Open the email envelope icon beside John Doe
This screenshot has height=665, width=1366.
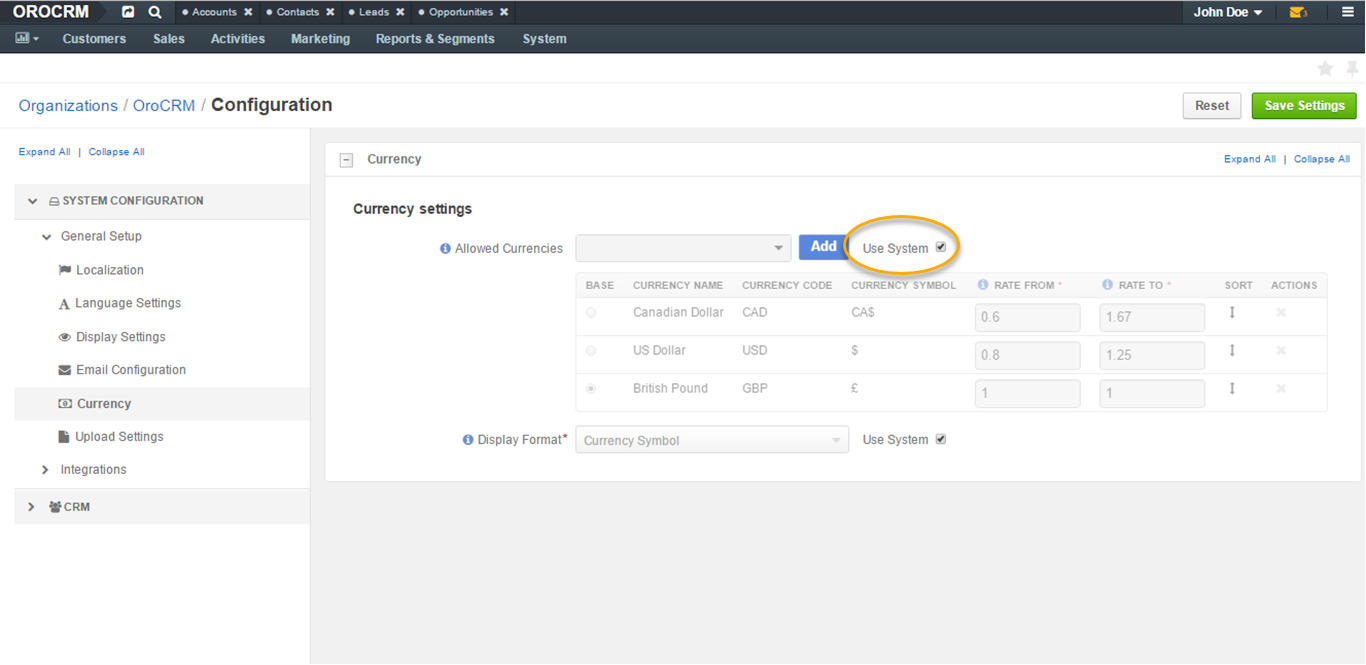1298,12
